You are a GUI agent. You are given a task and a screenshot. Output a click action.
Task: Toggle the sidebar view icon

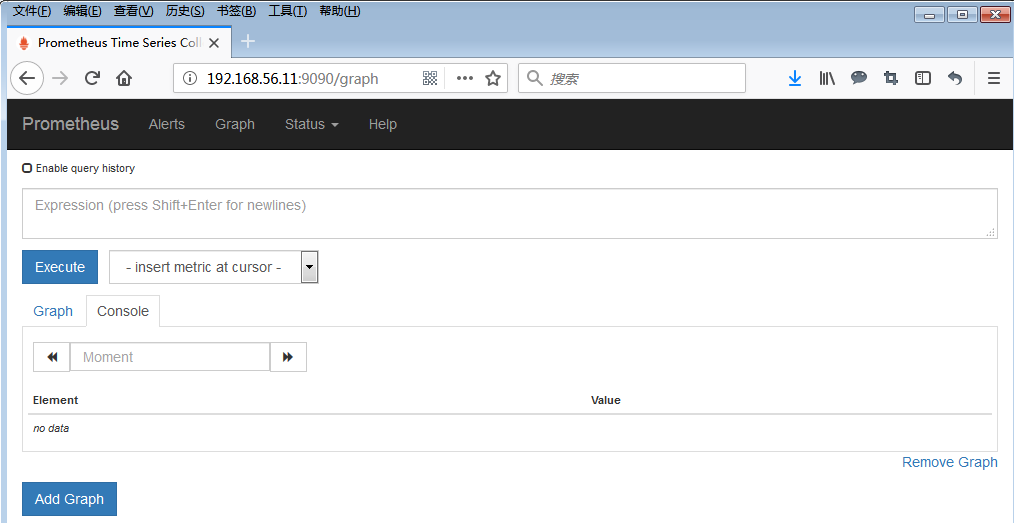point(923,78)
